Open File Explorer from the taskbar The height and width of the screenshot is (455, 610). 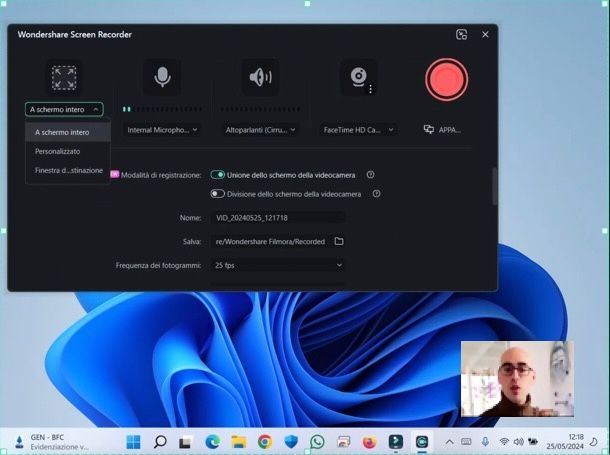238,442
